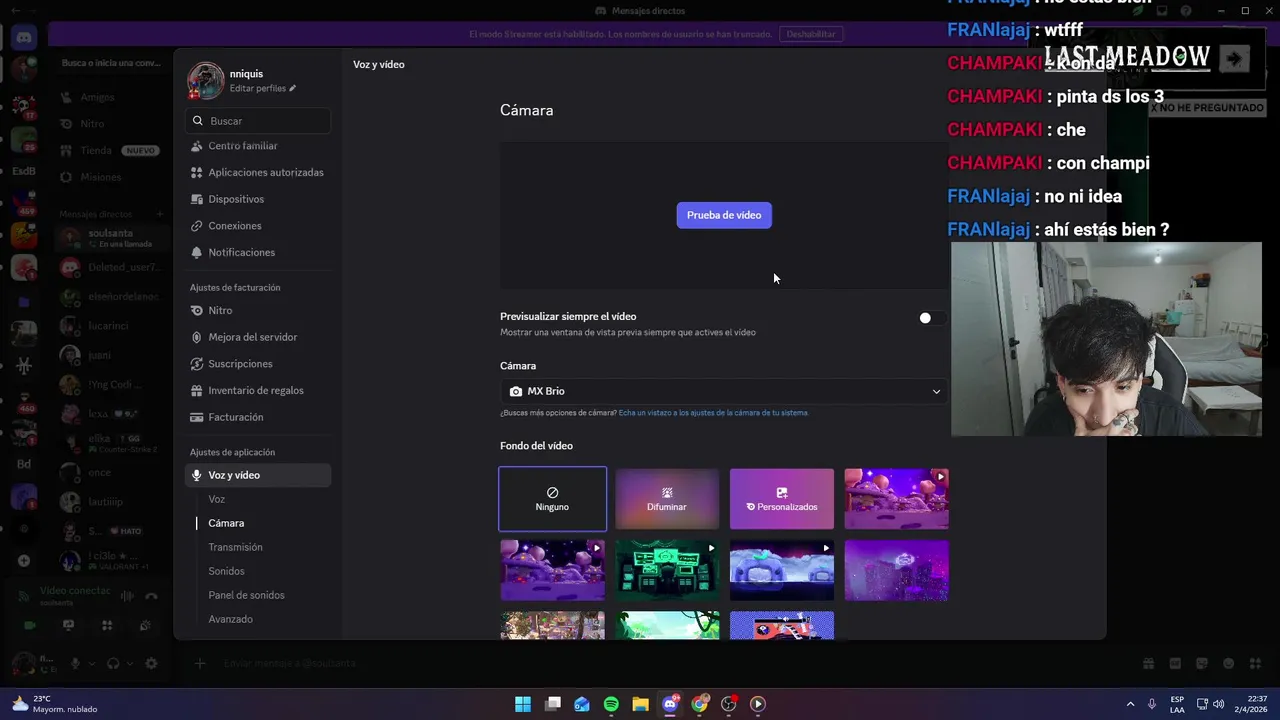Image resolution: width=1280 pixels, height=720 pixels.
Task: Open Conexiones settings
Action: (x=258, y=226)
